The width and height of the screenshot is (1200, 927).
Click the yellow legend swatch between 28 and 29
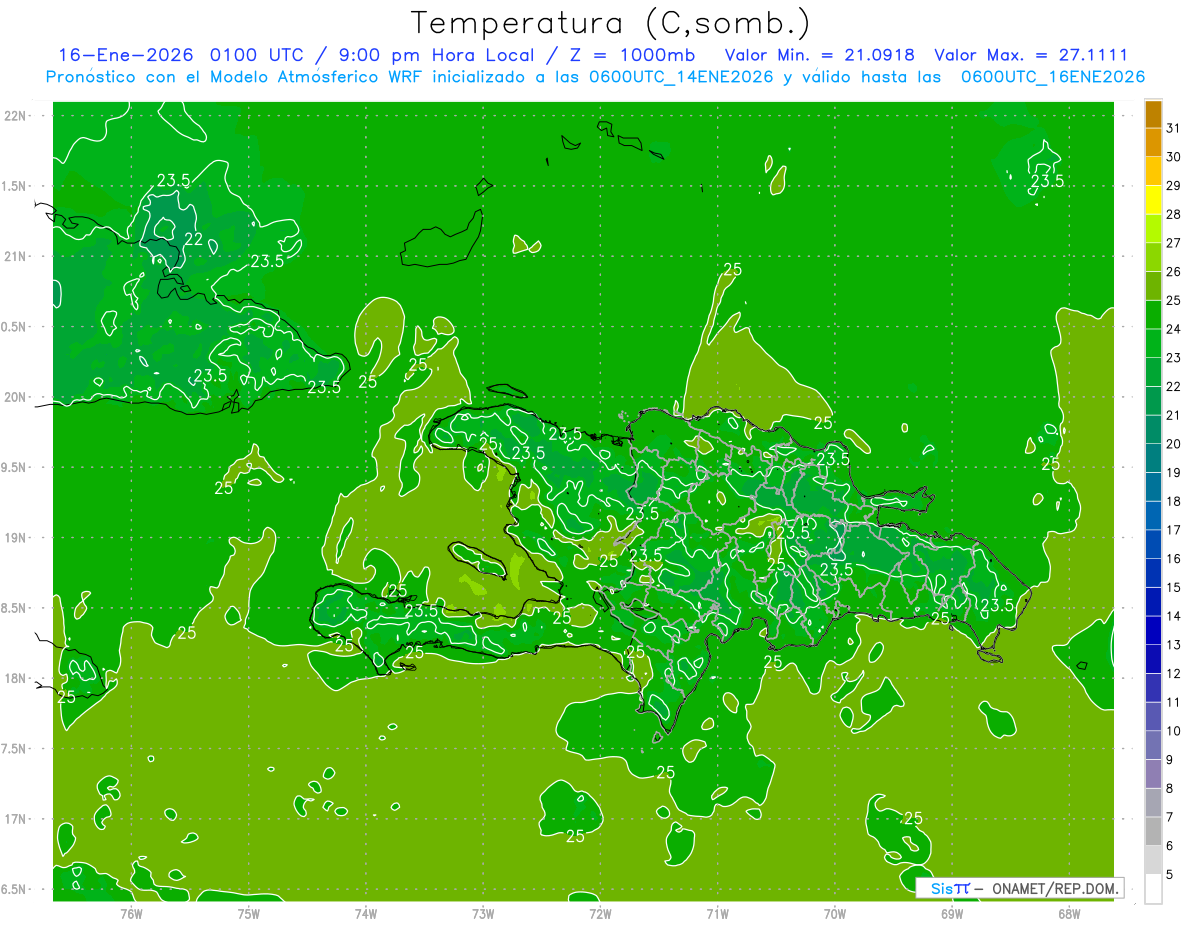pos(1153,201)
